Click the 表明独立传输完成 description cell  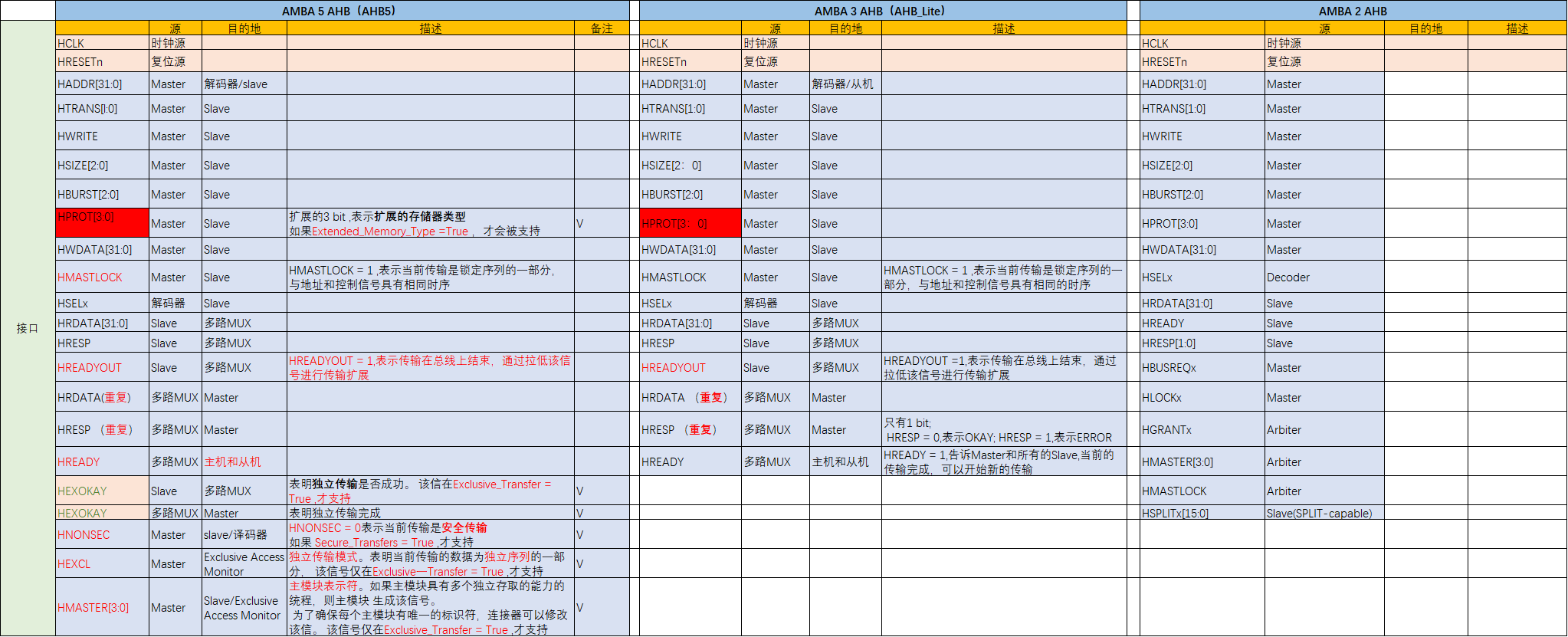click(431, 513)
